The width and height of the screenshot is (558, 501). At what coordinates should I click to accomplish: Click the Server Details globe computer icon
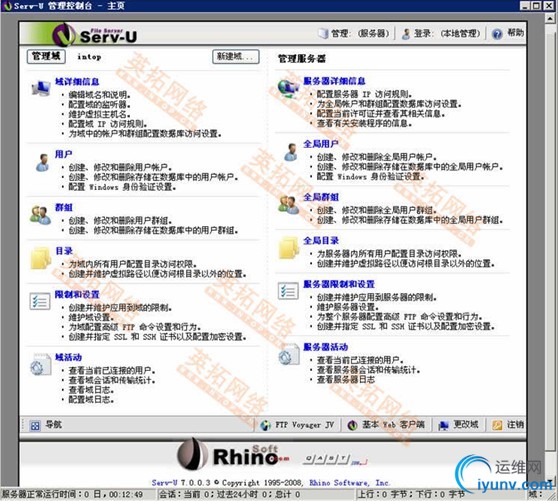click(x=288, y=88)
